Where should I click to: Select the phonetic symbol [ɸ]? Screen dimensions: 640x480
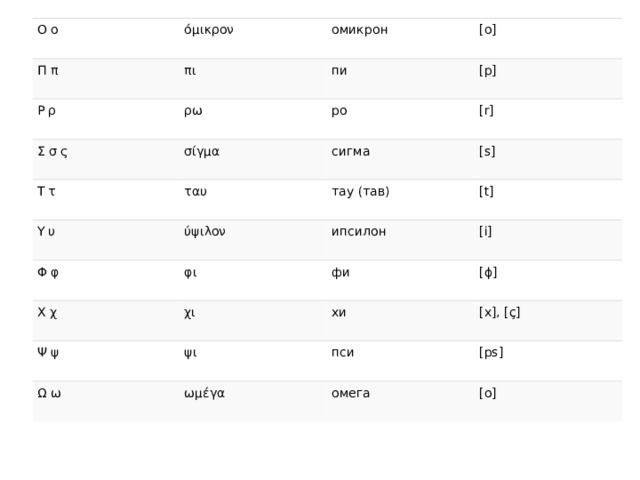coord(488,272)
